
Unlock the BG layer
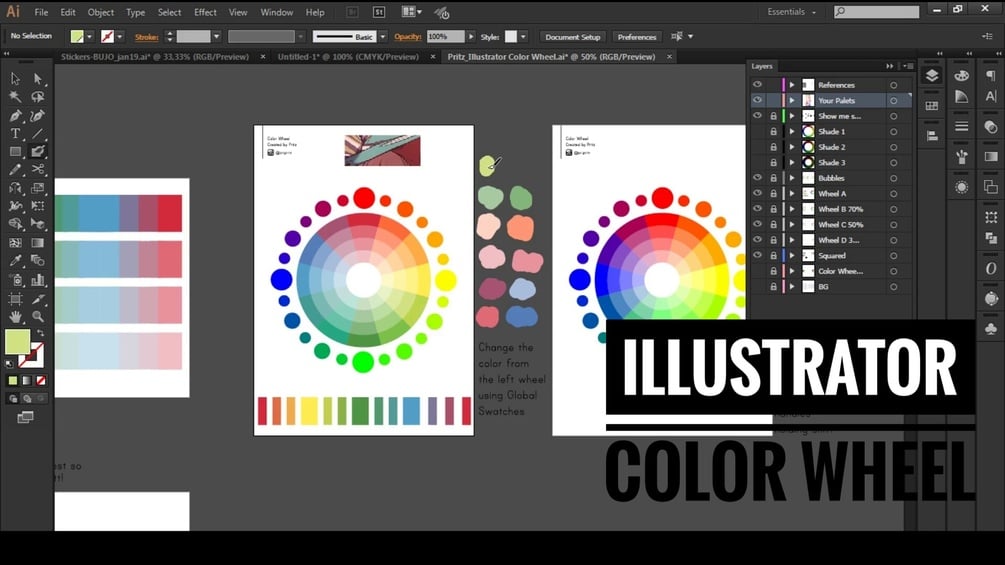click(774, 287)
